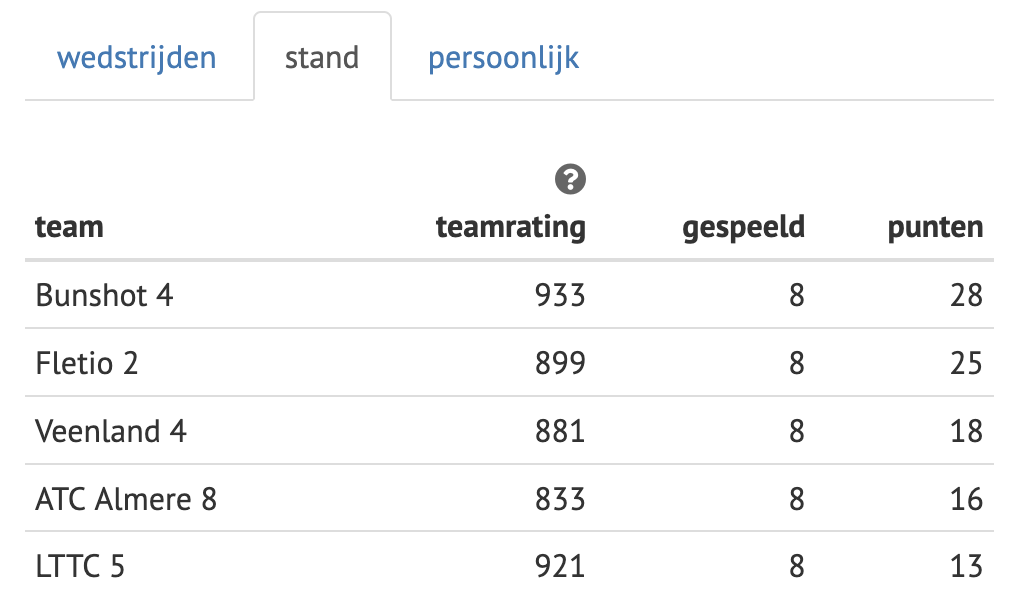Click Bunshot 4's teamrating value 933
This screenshot has height=604, width=1016.
click(560, 295)
